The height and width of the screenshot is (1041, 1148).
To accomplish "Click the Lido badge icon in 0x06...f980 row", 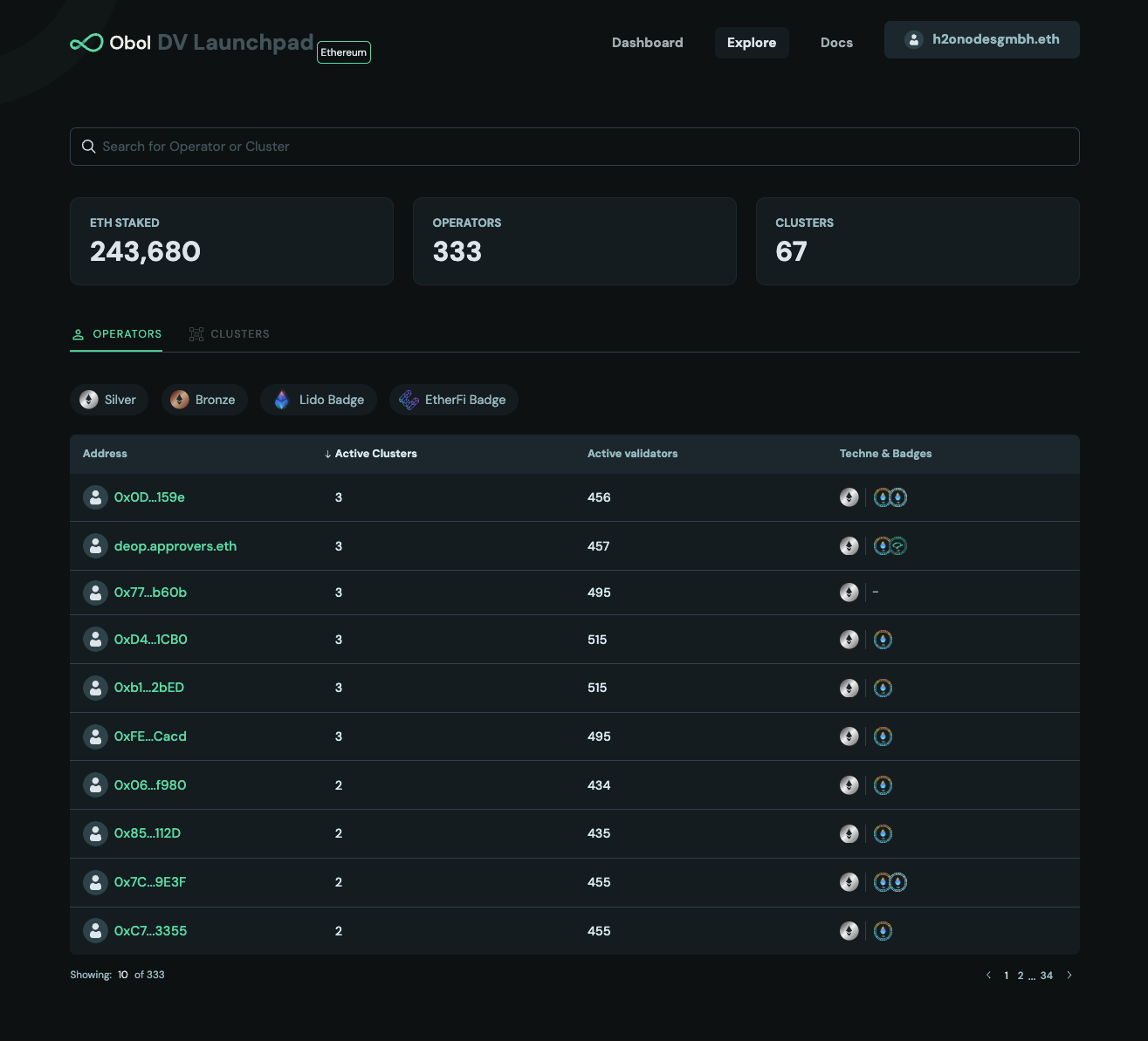I will tap(883, 785).
